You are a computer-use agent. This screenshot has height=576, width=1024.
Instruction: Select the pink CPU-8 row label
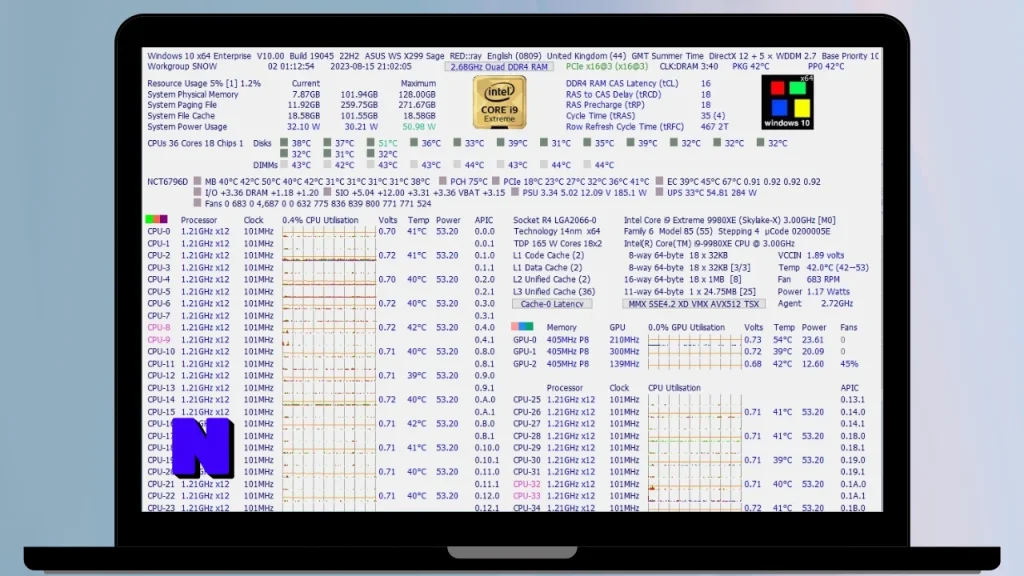[159, 327]
